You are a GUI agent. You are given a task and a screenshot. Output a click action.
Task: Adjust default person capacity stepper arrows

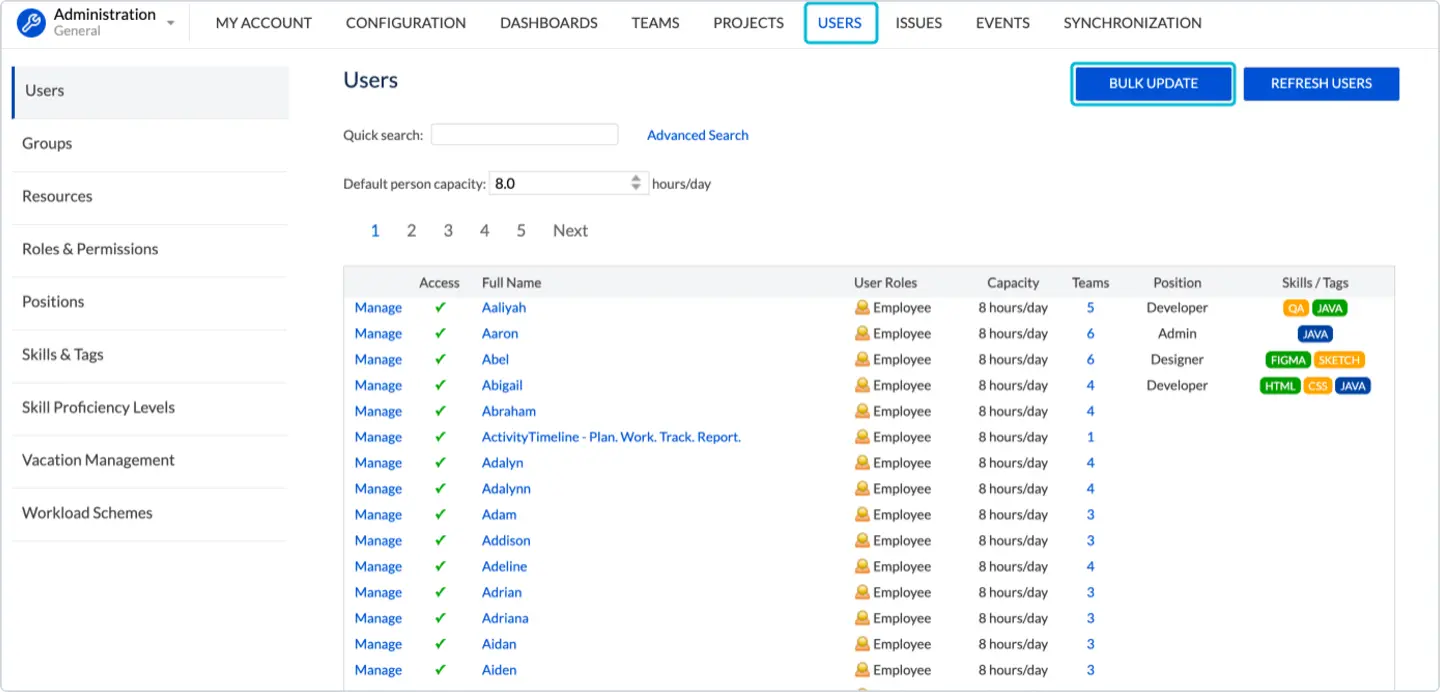636,183
